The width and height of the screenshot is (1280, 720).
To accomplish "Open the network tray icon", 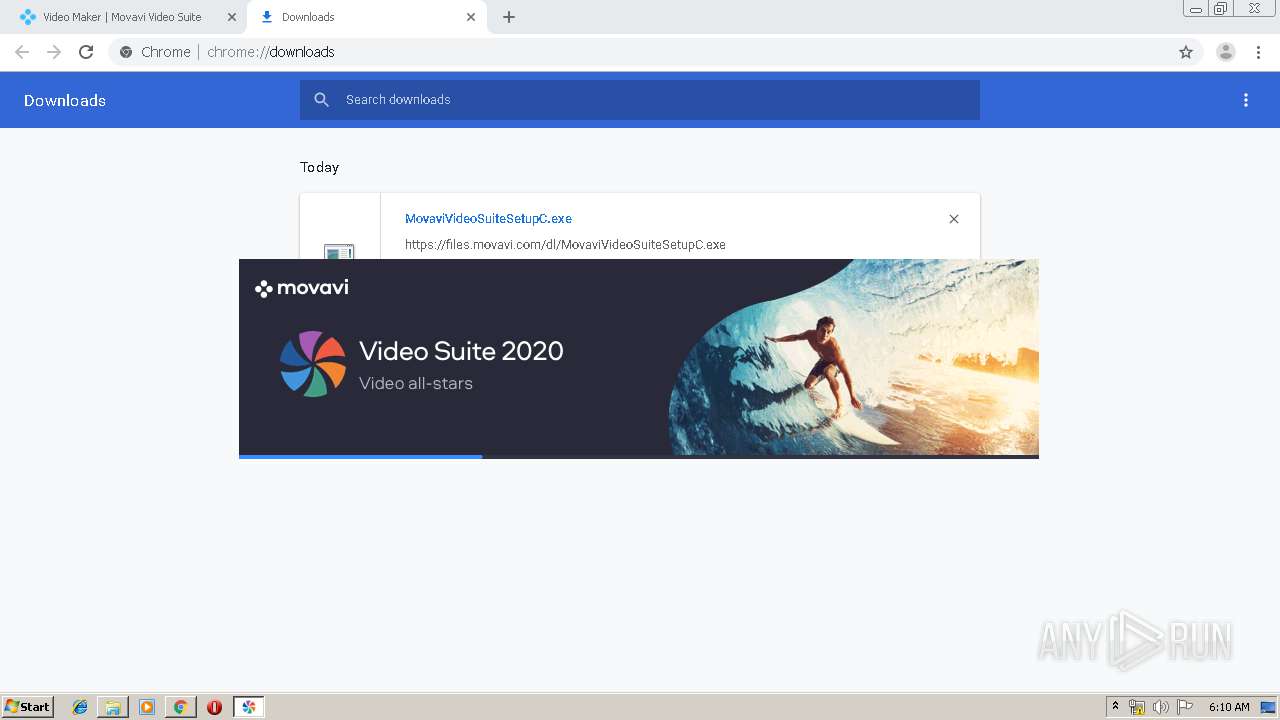I will coord(1137,707).
